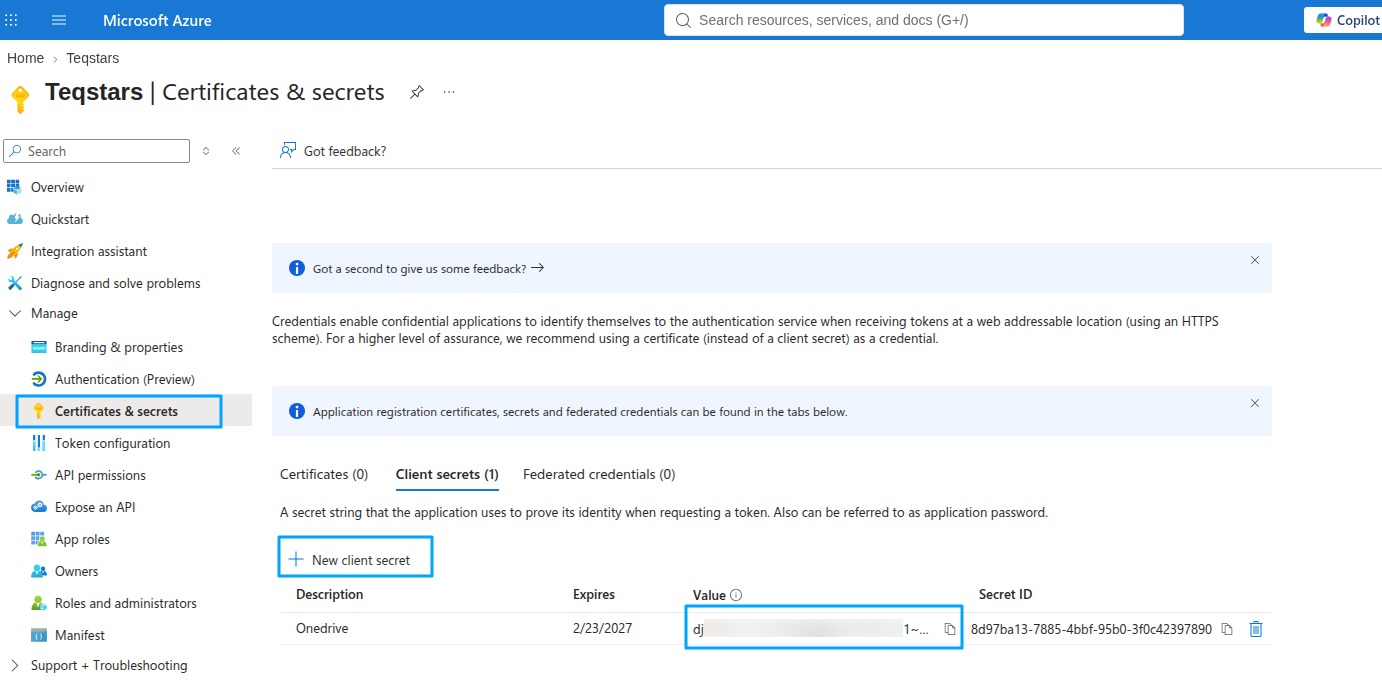Expand or collapse all sidebar groups arrows
Screen dimensions: 1382x690
click(x=206, y=151)
